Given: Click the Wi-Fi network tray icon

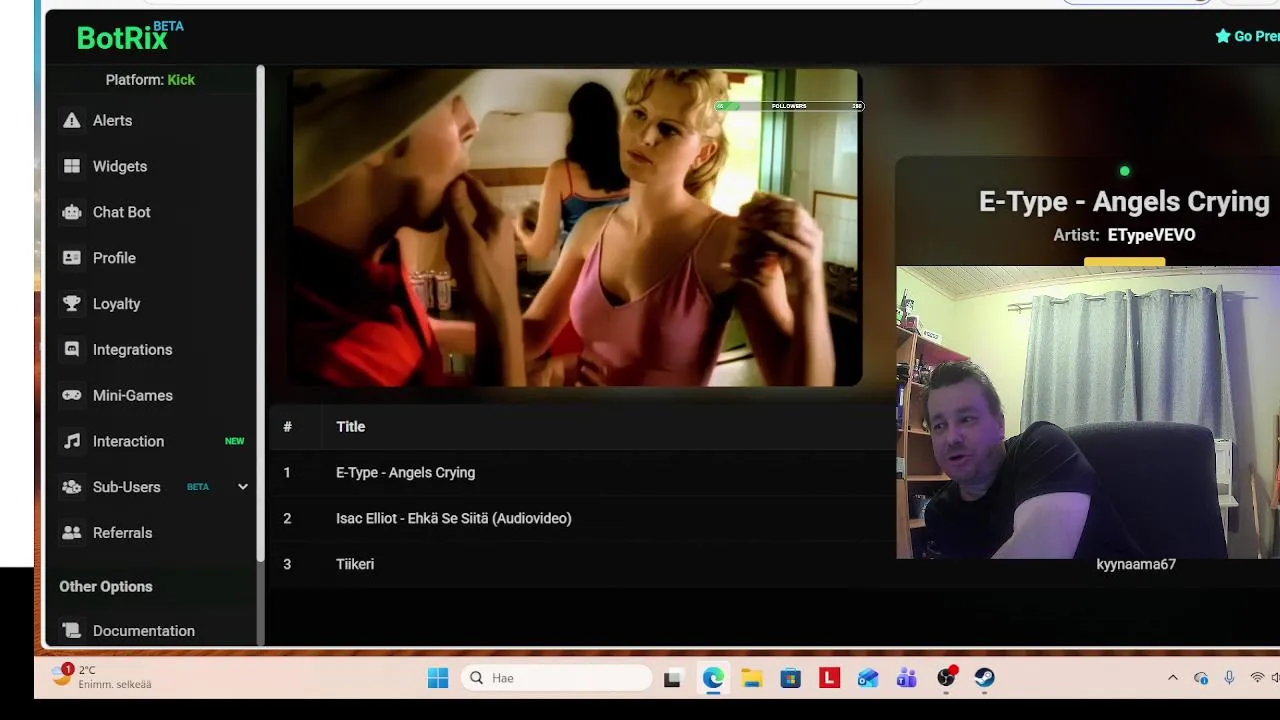Looking at the screenshot, I should click(1257, 678).
